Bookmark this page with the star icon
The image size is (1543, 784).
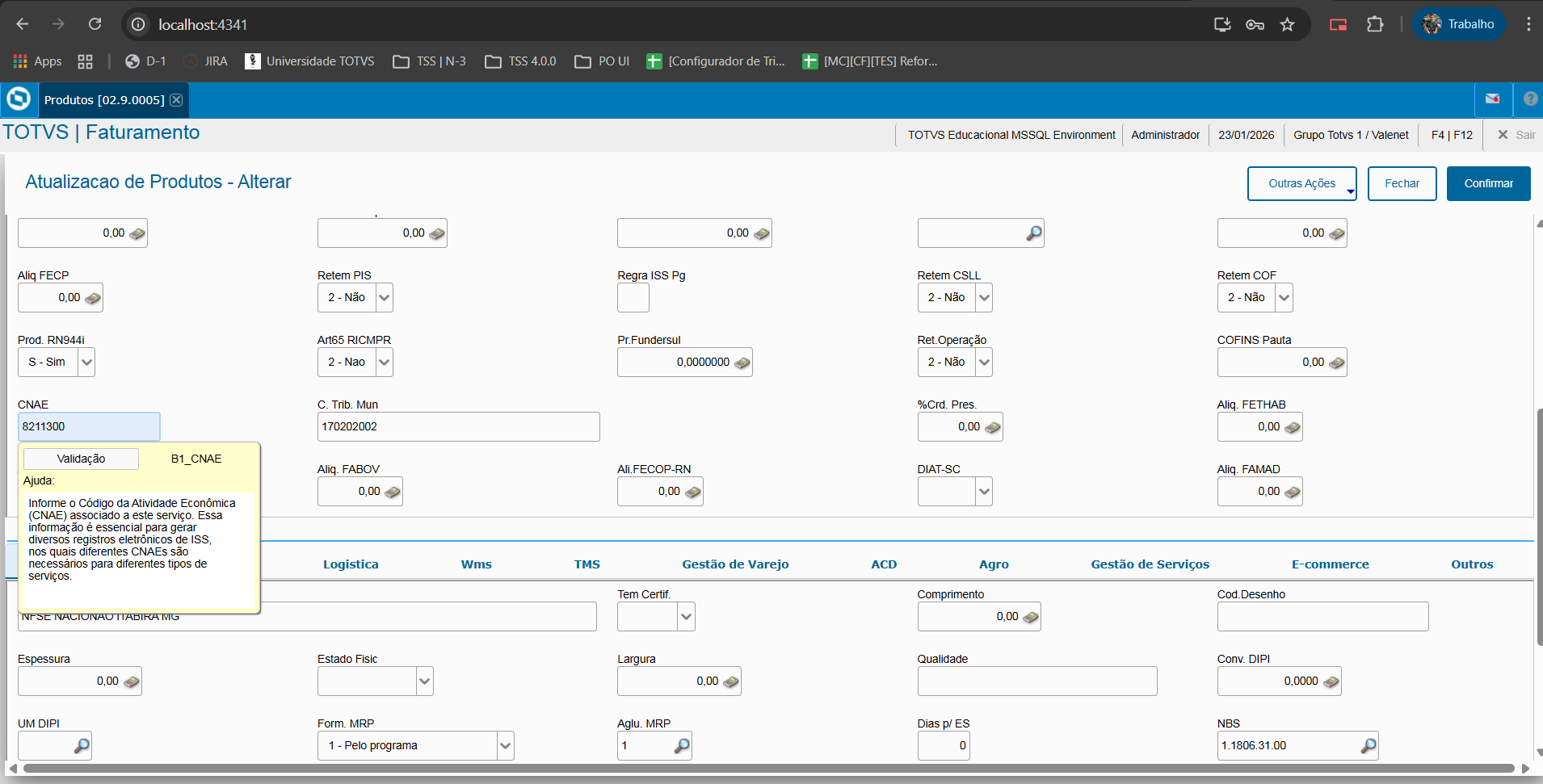[x=1288, y=24]
